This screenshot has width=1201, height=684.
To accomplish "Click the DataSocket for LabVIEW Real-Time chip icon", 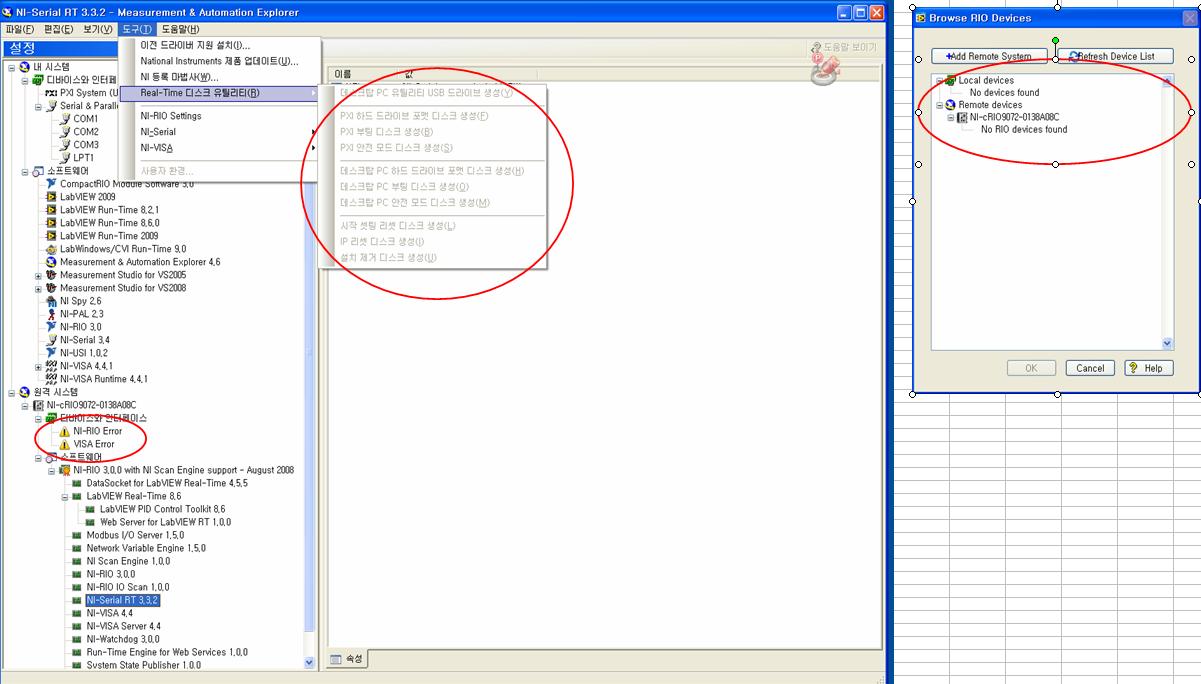I will [x=78, y=483].
